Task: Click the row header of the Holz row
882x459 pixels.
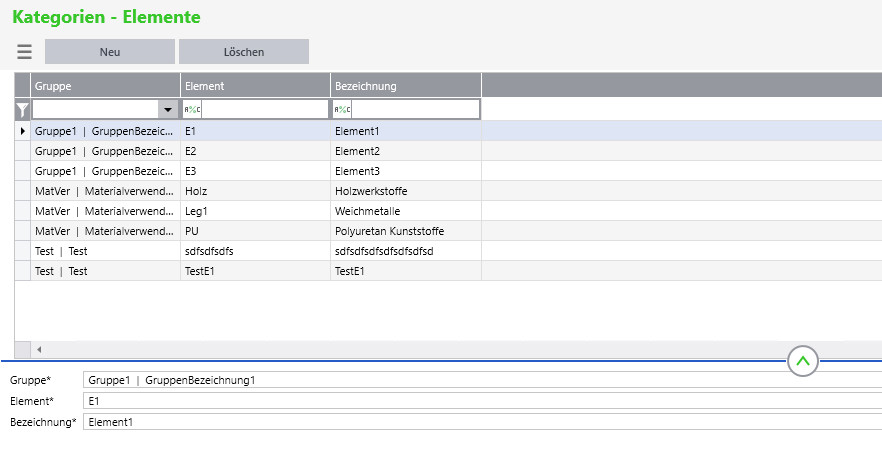Action: coord(22,191)
